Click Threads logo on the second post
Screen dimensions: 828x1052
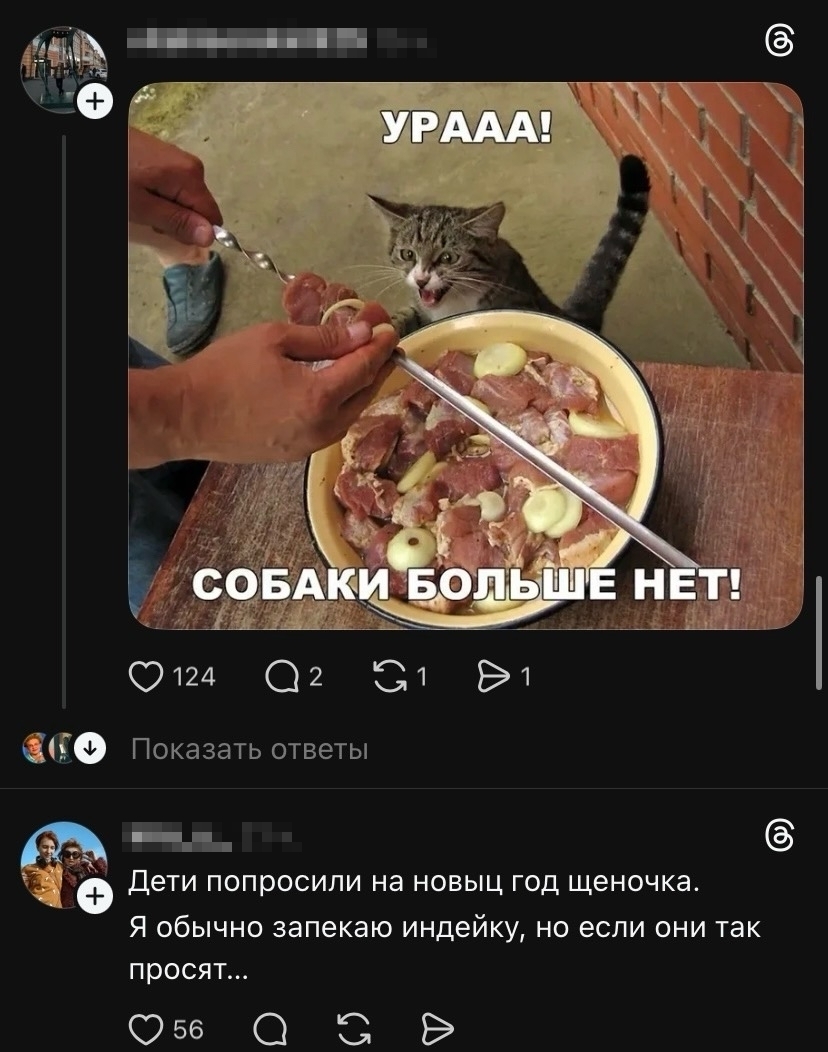[780, 836]
